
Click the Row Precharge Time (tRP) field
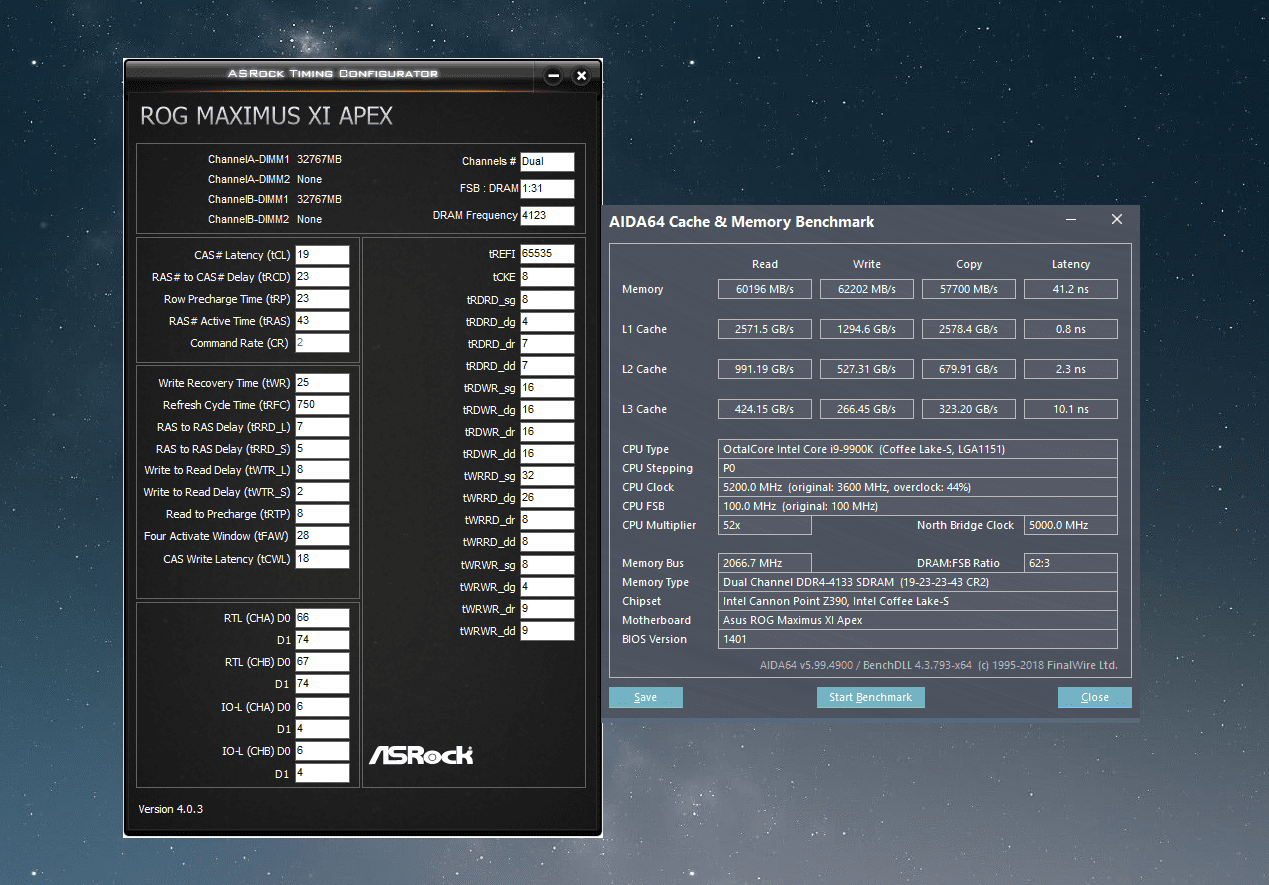[322, 299]
